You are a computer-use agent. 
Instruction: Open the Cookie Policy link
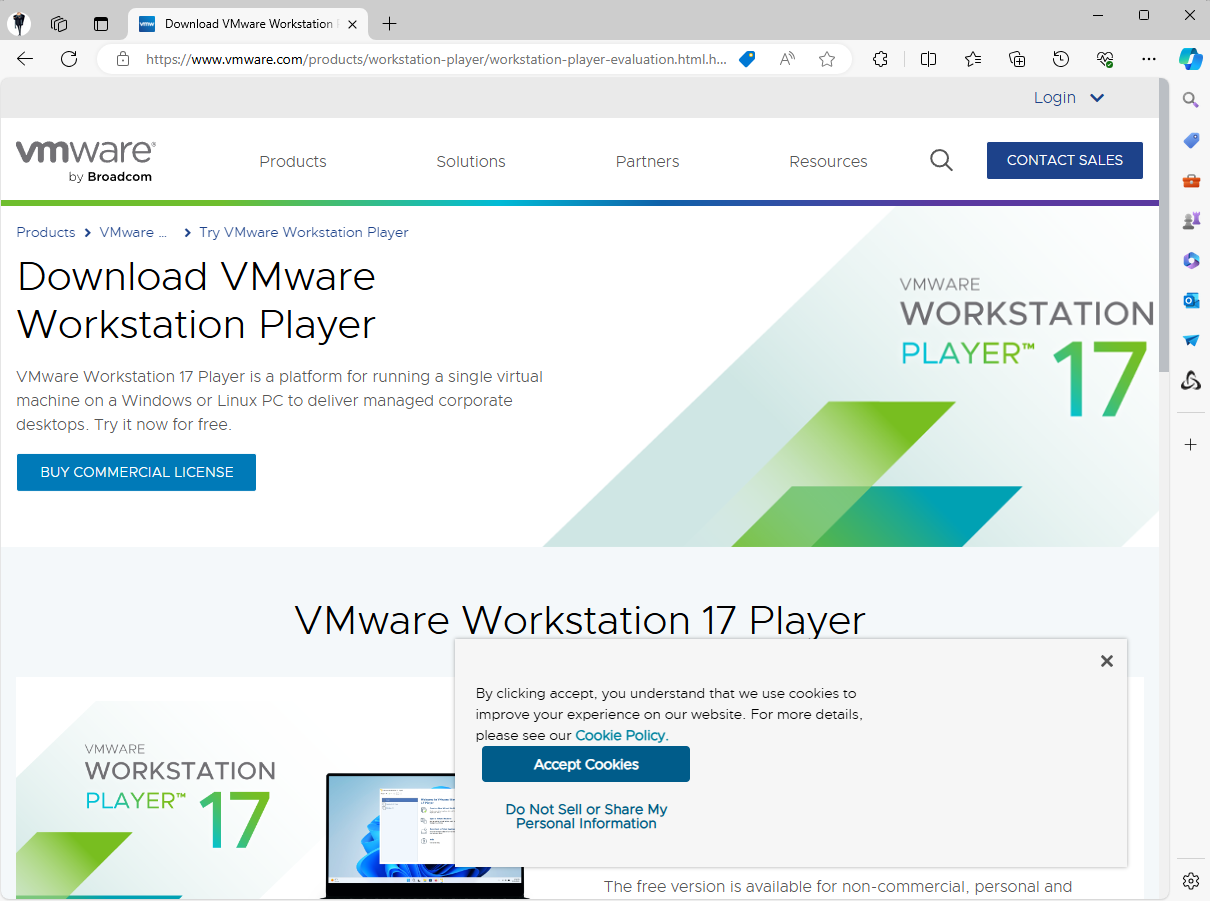[620, 735]
